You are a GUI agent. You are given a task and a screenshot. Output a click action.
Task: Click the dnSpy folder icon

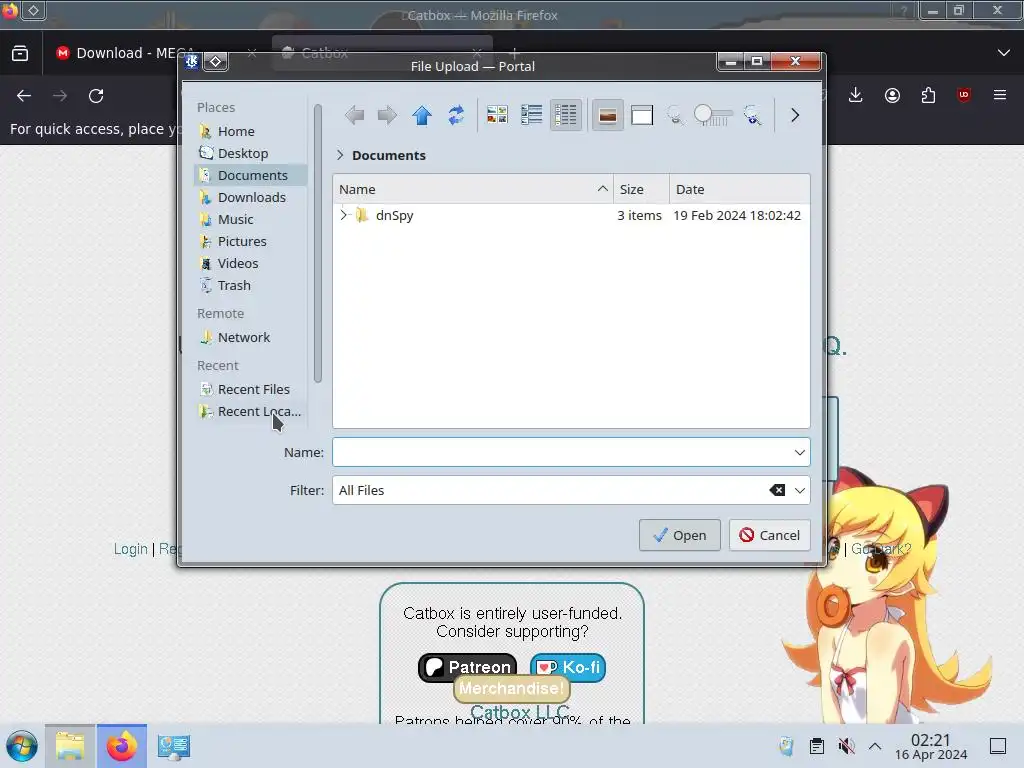tap(362, 215)
